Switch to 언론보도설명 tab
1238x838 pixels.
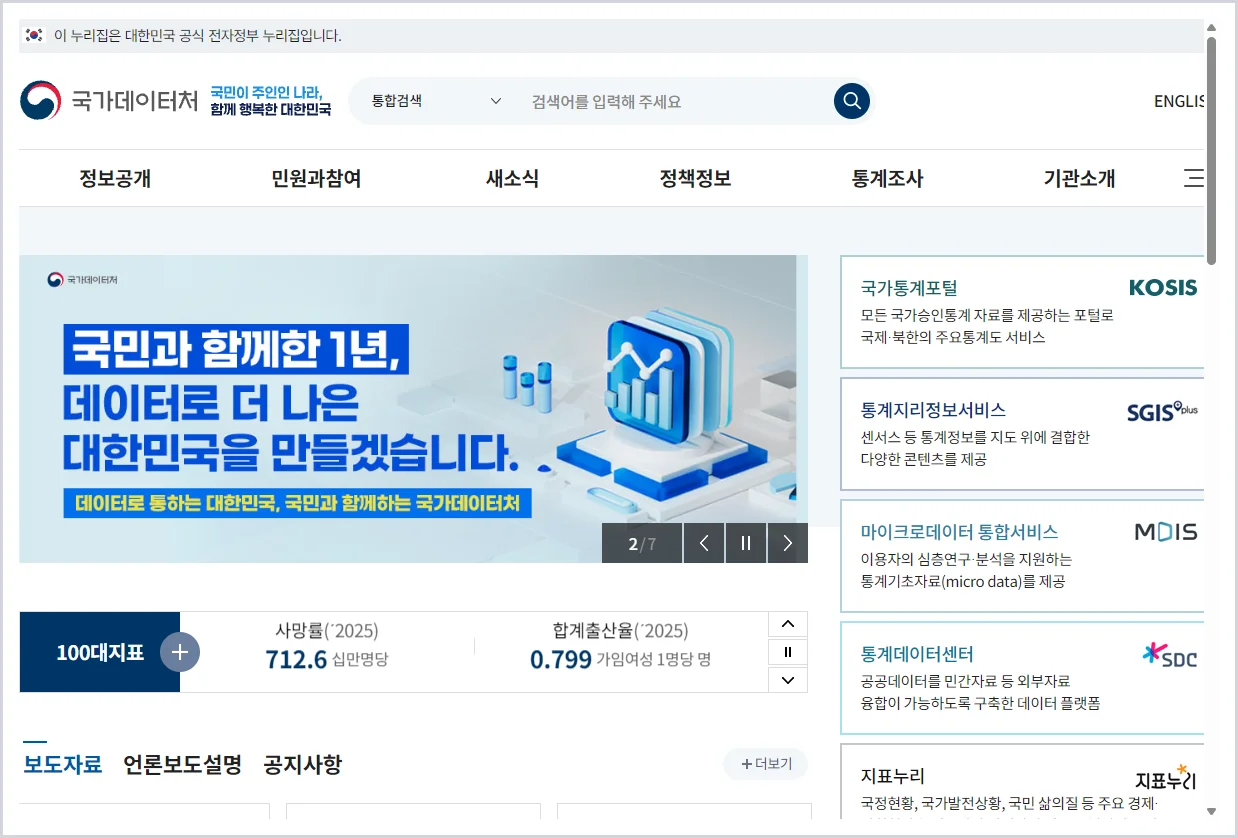(183, 765)
